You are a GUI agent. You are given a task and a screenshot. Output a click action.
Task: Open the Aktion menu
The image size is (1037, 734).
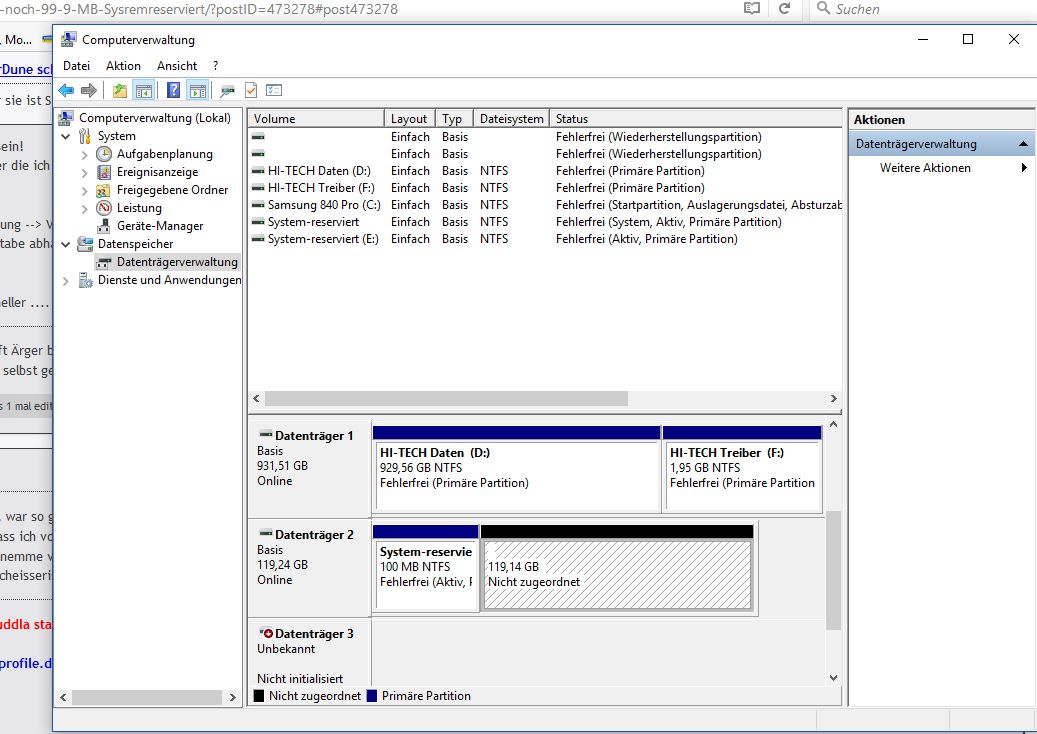(x=123, y=66)
